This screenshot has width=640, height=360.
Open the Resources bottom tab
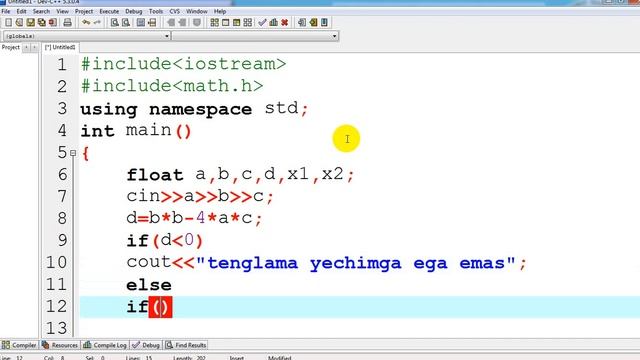tap(60, 345)
